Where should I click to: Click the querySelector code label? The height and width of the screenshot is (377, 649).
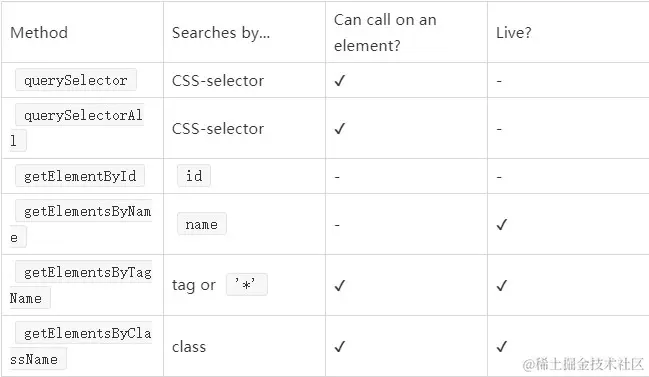76,80
